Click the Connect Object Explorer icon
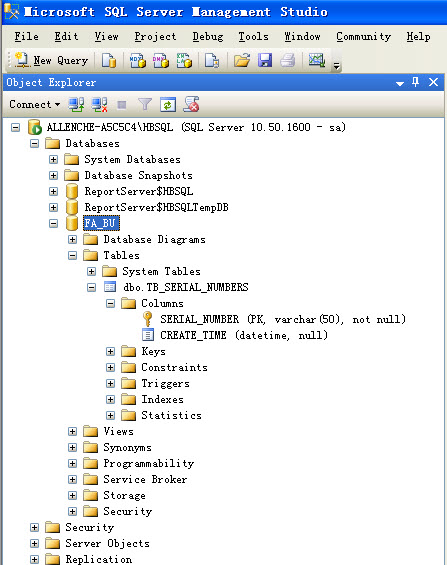The width and height of the screenshot is (447, 565). (76, 104)
